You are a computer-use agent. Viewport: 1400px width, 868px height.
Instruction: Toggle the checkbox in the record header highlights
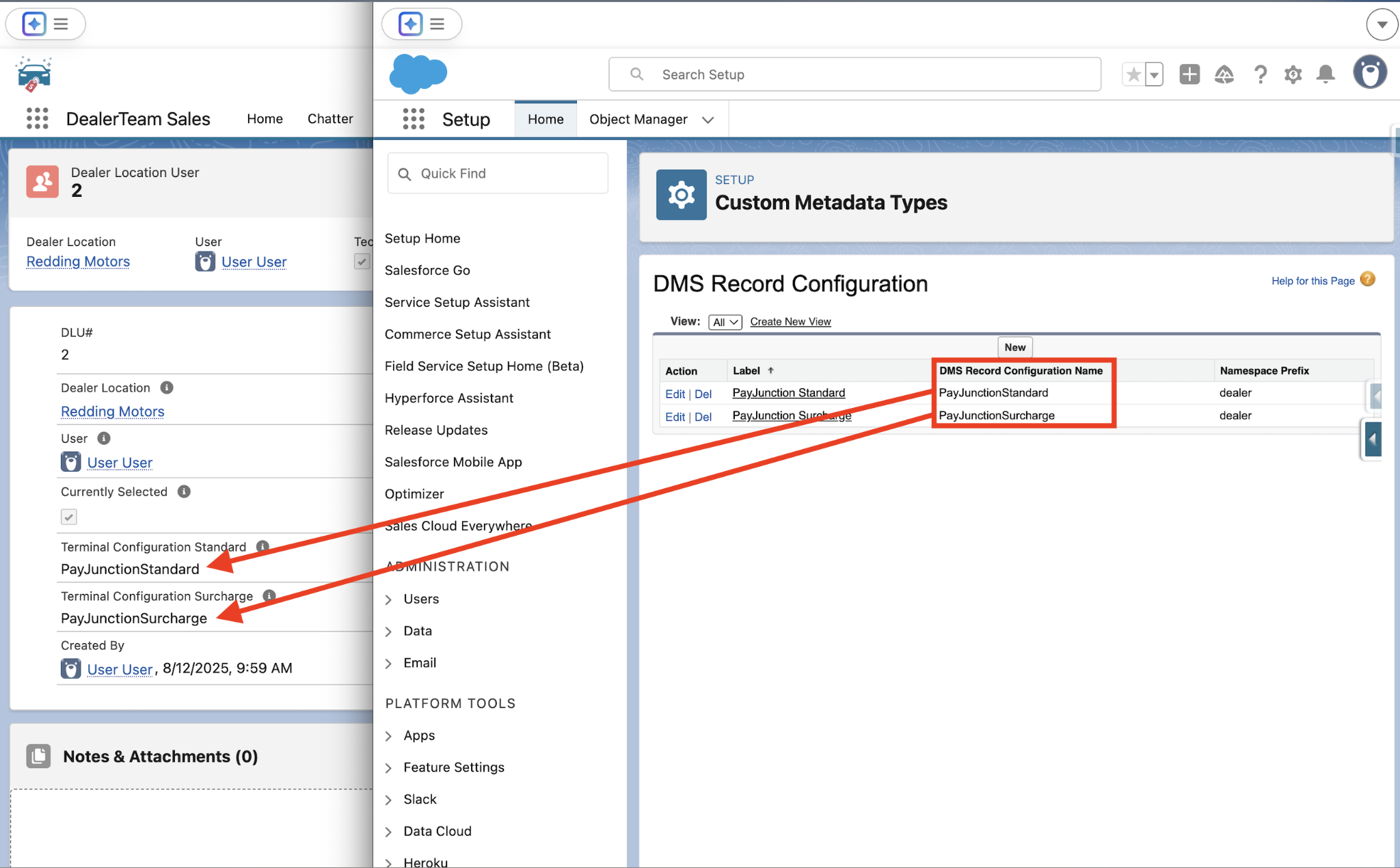(362, 261)
